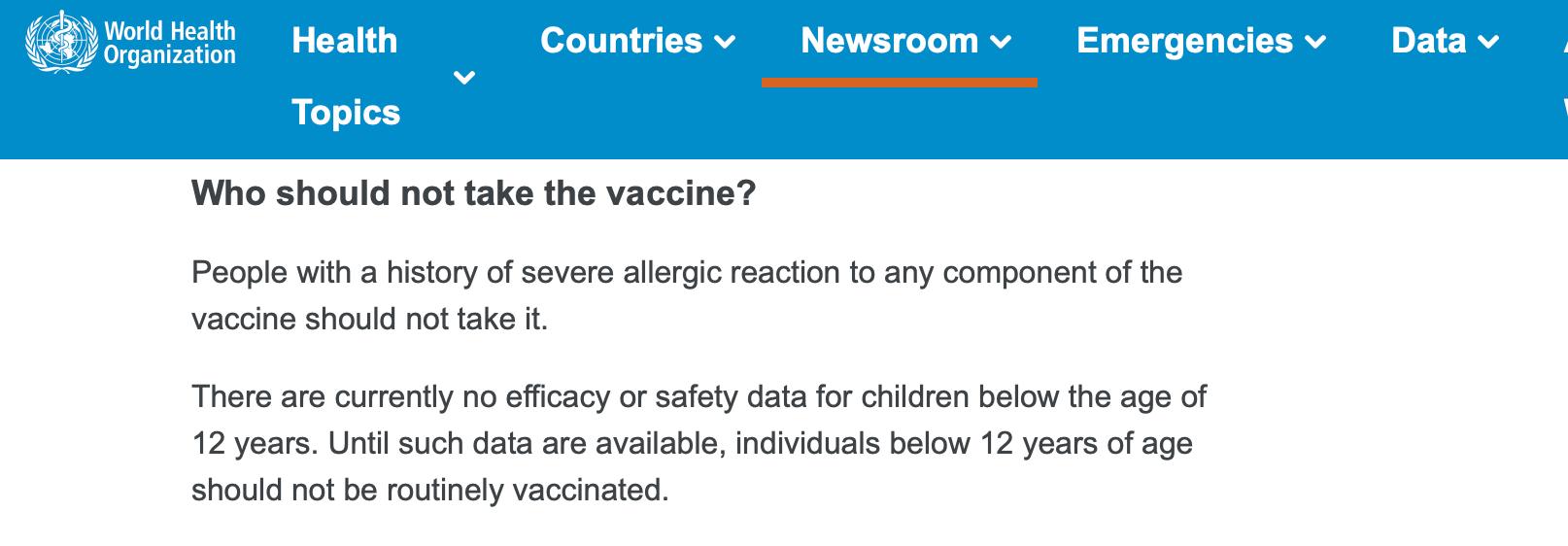
Task: Open the Emergencies menu label
Action: coord(1184,41)
